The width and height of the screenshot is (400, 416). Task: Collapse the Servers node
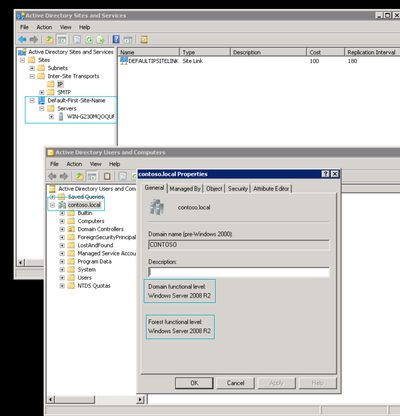pyautogui.click(x=42, y=108)
